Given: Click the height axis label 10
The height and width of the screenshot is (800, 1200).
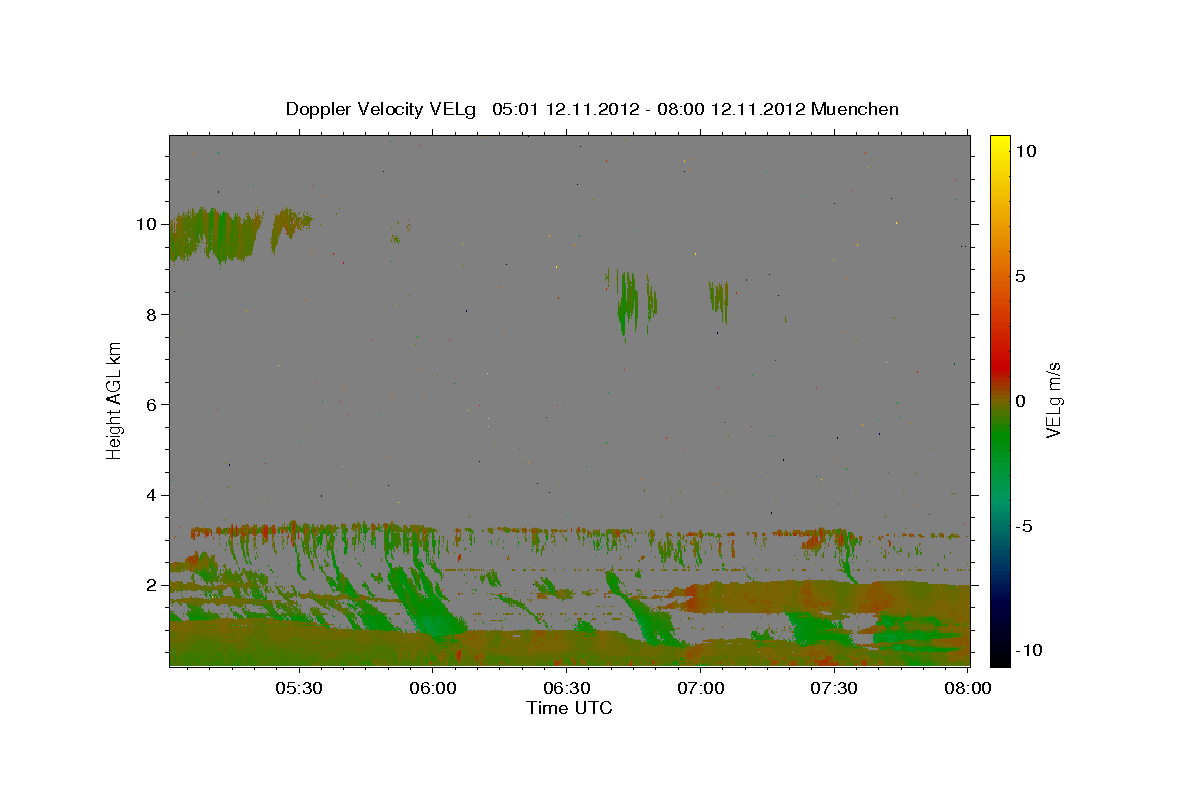Looking at the screenshot, I should (148, 224).
